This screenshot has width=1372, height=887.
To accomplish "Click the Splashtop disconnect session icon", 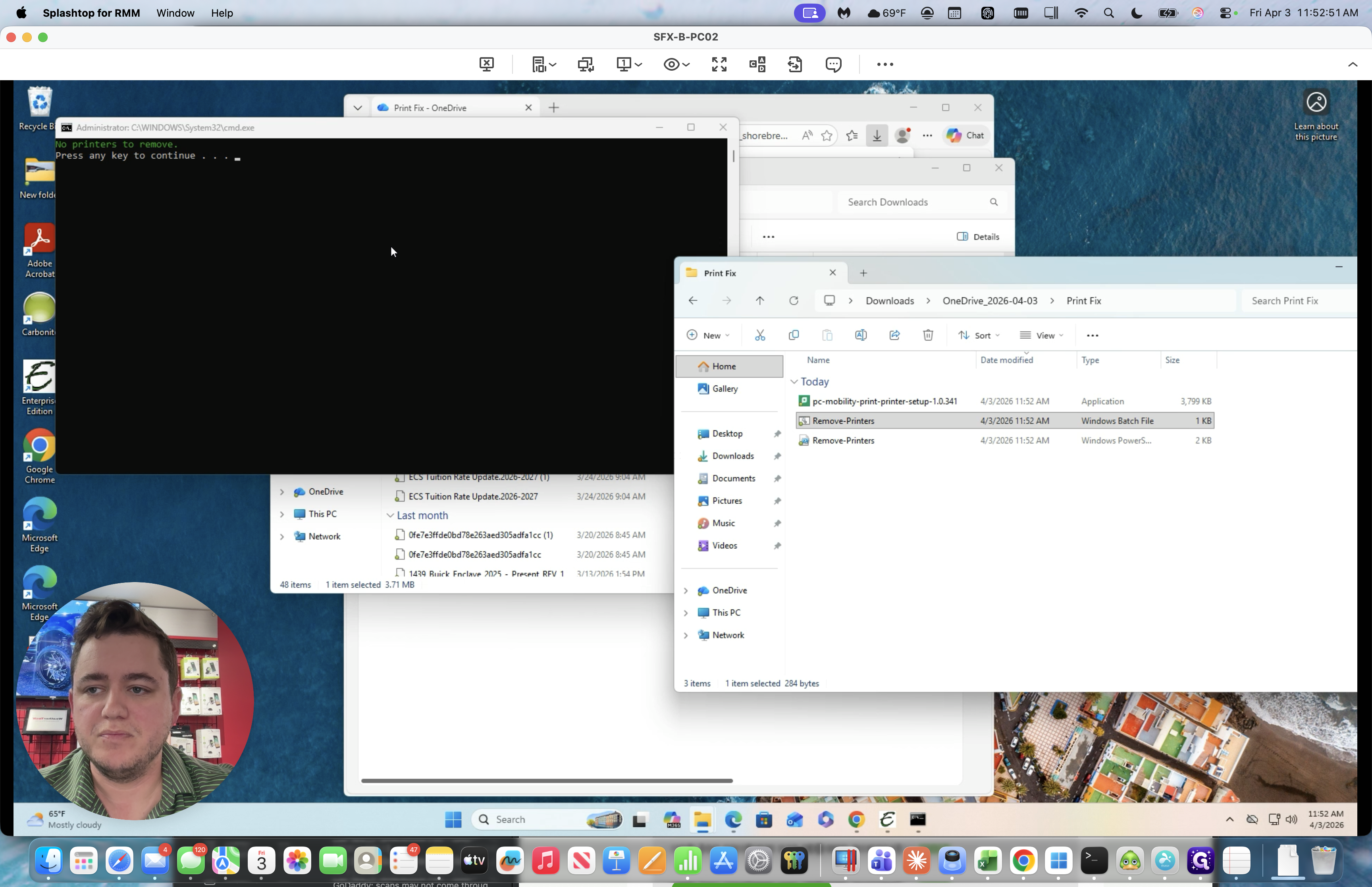I will click(486, 64).
